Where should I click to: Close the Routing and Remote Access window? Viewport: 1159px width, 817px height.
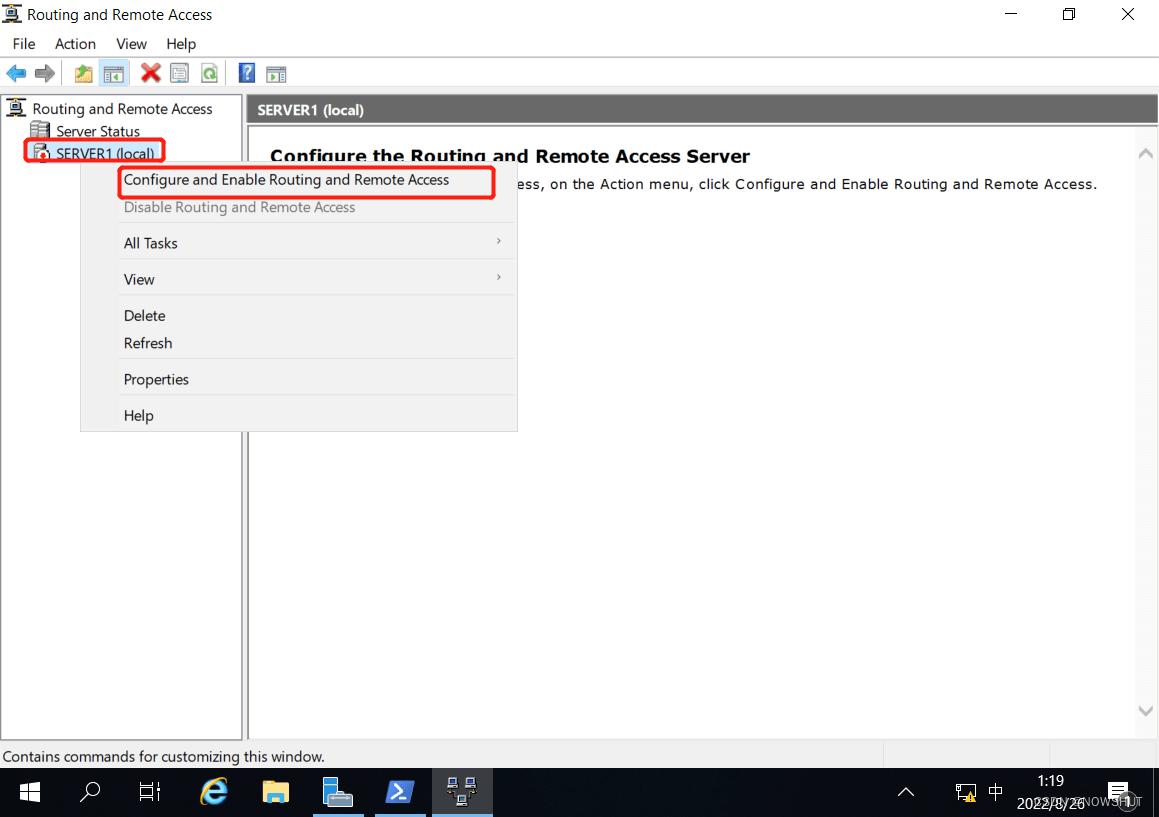[x=1128, y=14]
